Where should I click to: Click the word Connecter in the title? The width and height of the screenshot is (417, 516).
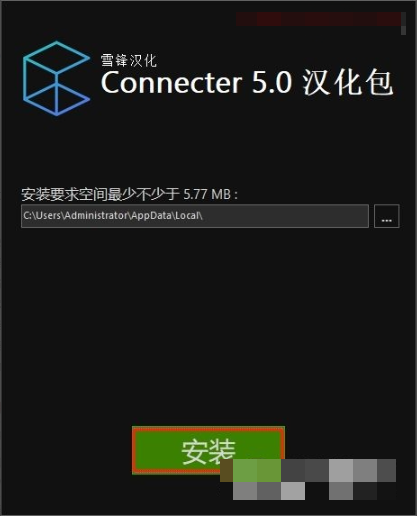click(x=172, y=83)
